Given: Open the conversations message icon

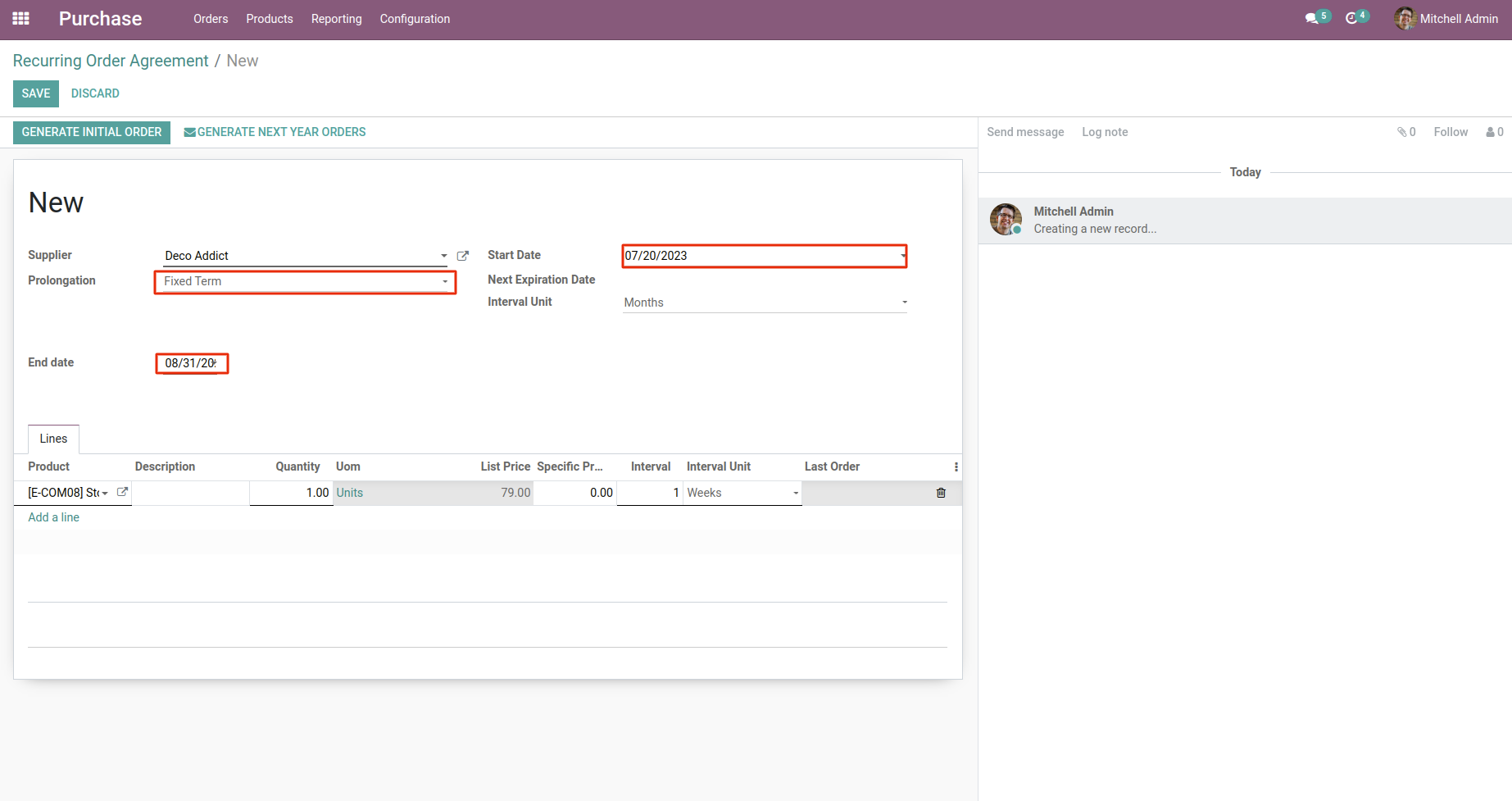Looking at the screenshot, I should click(x=1312, y=19).
